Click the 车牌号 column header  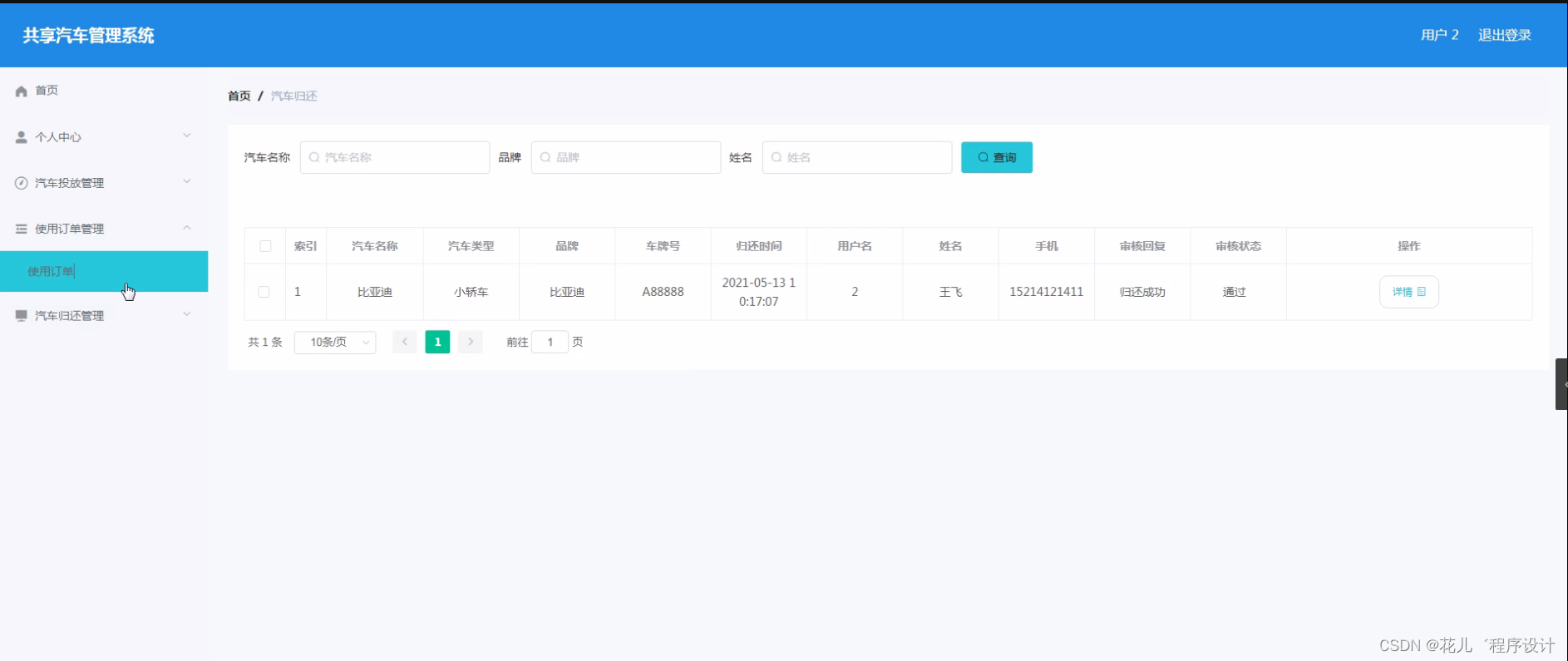pyautogui.click(x=663, y=246)
